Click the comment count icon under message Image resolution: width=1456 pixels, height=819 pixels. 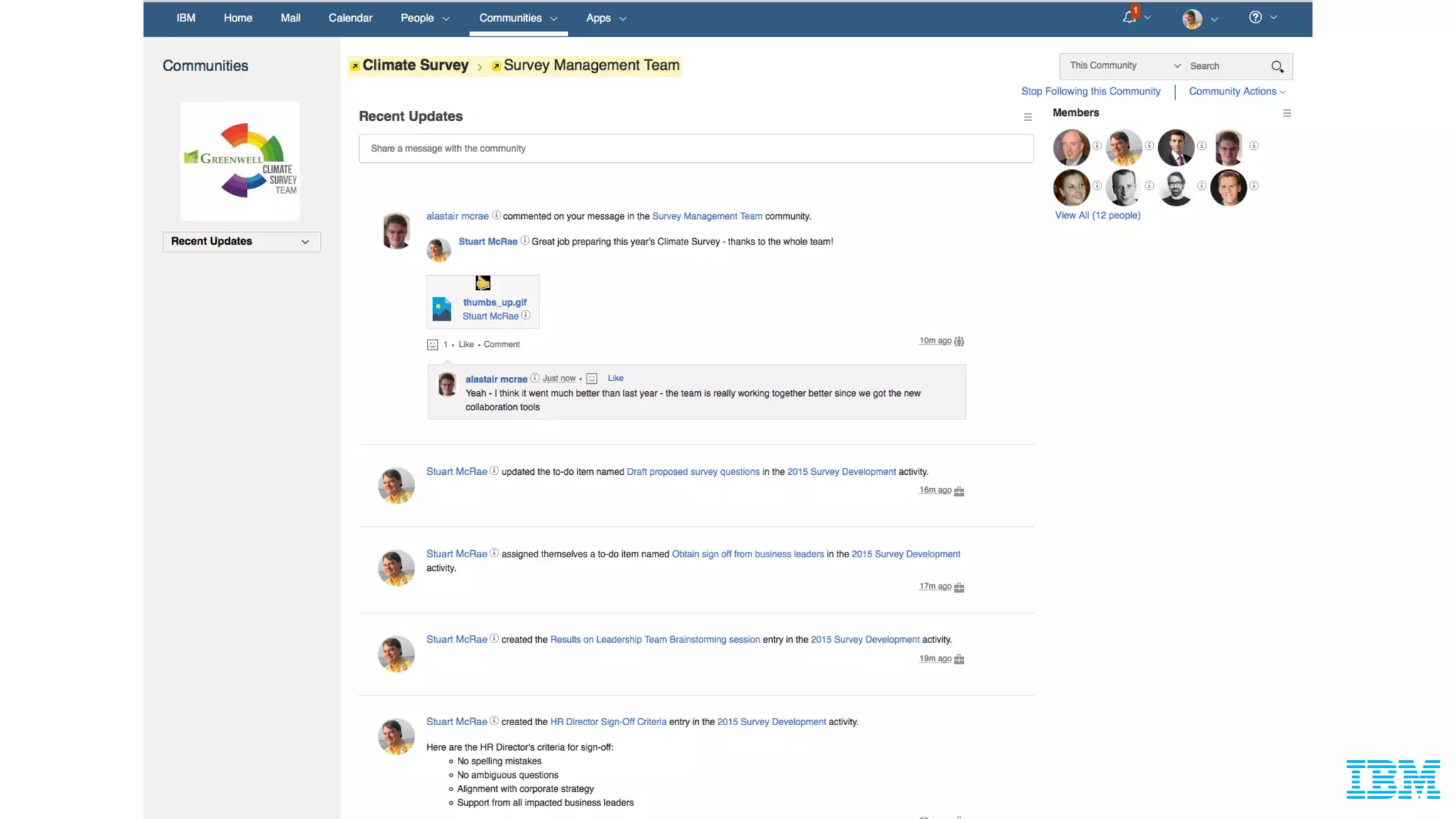click(x=432, y=345)
